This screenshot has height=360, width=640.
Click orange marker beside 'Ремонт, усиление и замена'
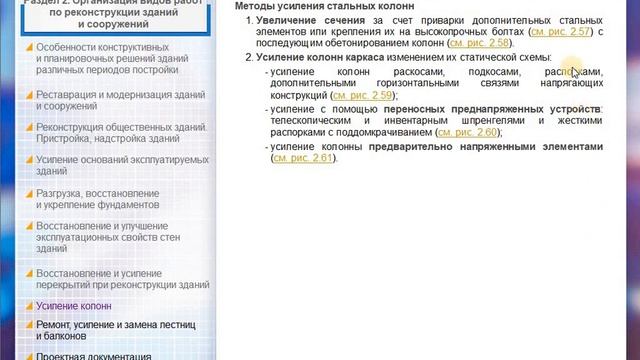[29, 325]
